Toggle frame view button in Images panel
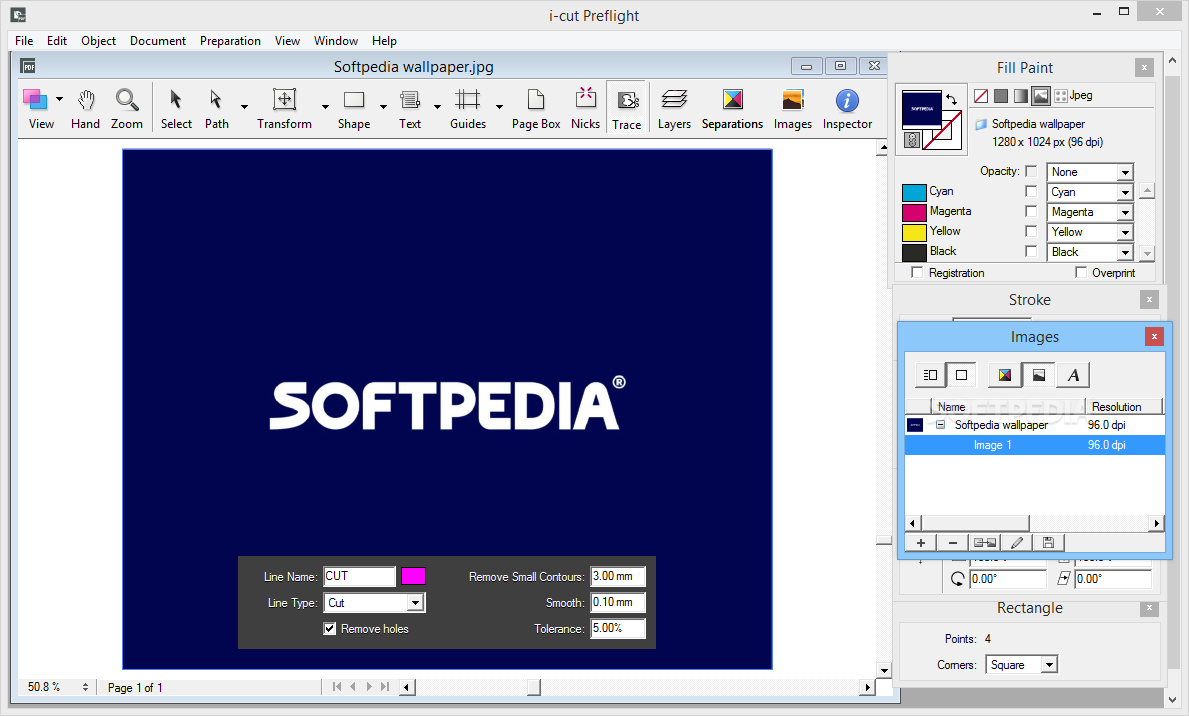Image resolution: width=1189 pixels, height=716 pixels. (962, 375)
